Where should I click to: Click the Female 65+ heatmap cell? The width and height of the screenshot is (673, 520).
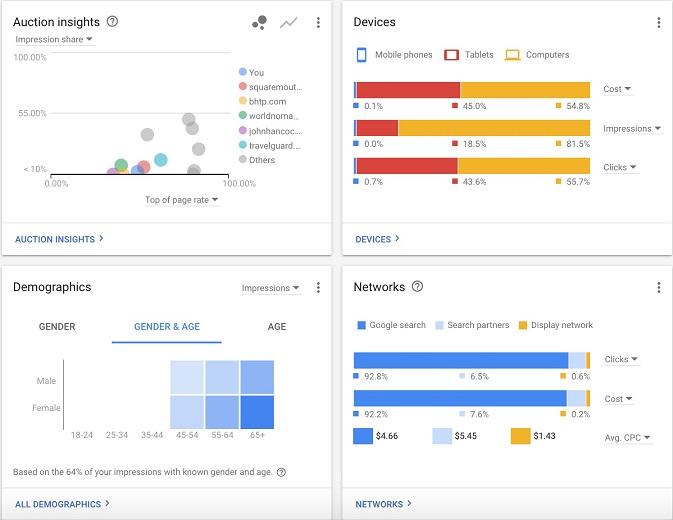(257, 412)
